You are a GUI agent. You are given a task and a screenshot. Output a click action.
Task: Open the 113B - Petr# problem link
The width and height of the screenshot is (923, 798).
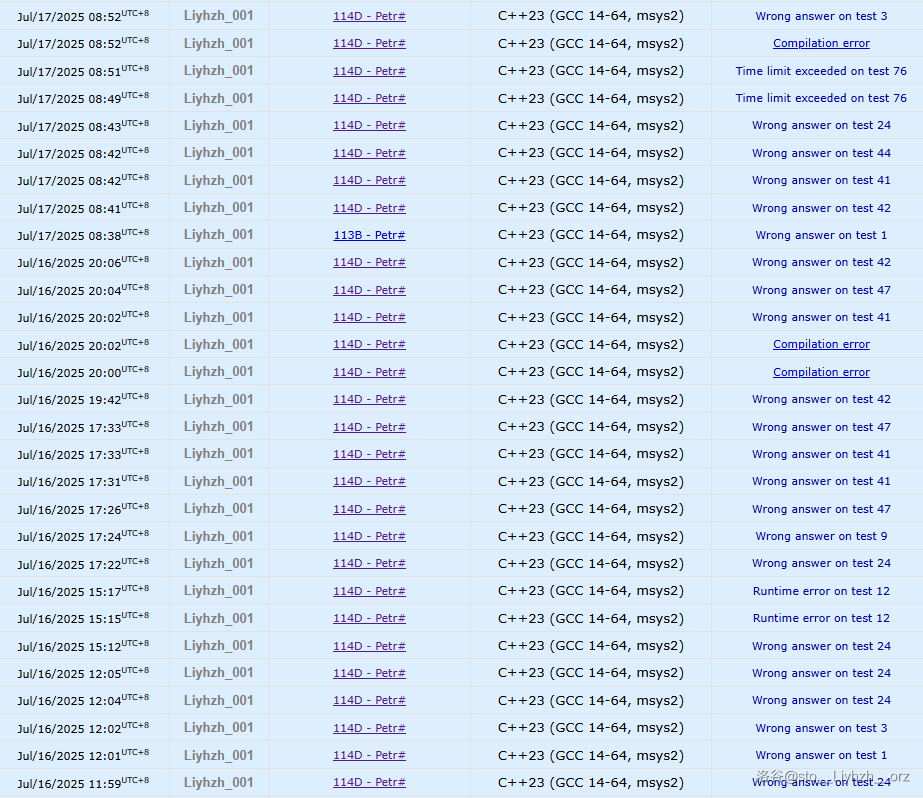369,235
